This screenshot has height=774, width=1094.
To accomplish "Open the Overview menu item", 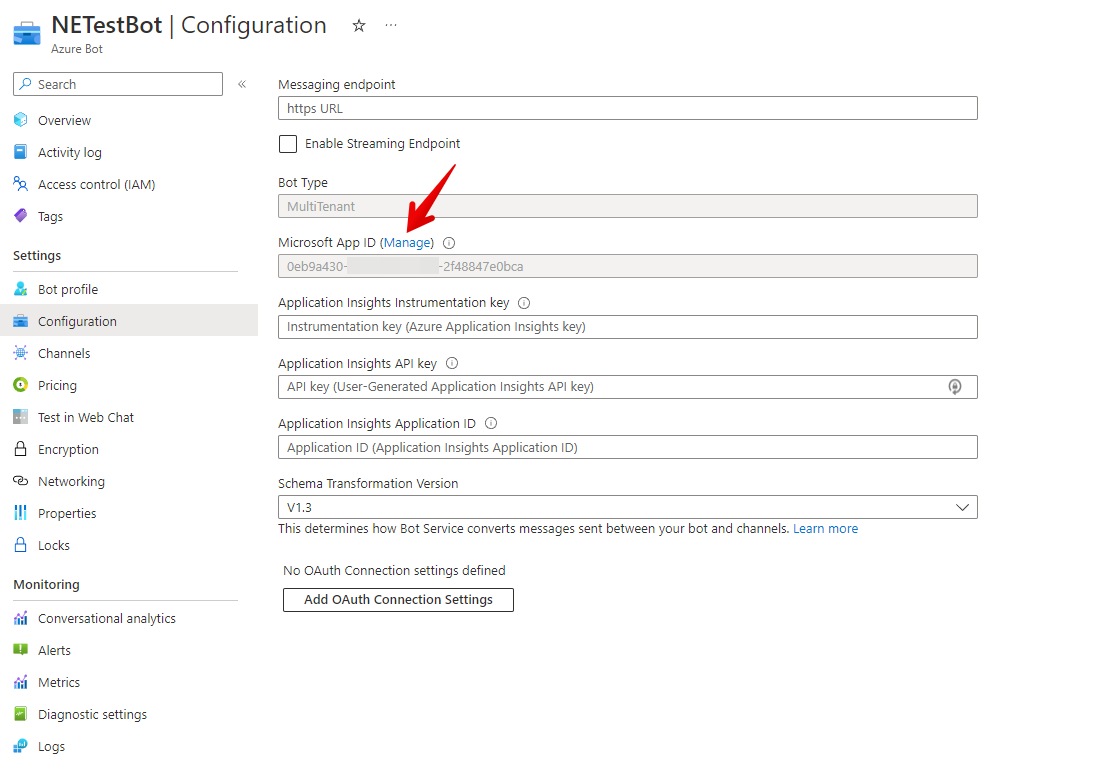I will pos(64,120).
